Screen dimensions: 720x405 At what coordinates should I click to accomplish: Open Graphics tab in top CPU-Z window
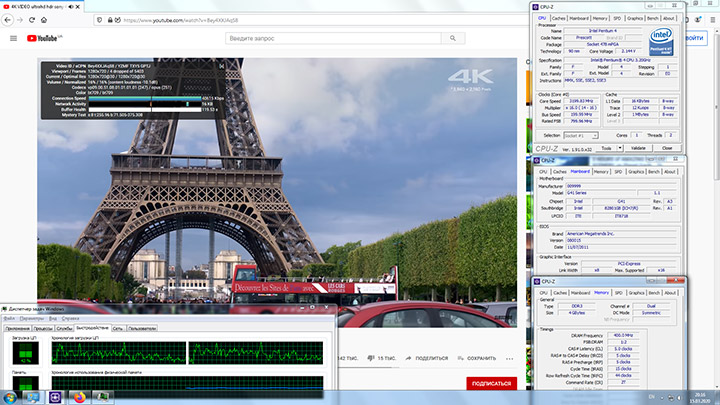(635, 18)
